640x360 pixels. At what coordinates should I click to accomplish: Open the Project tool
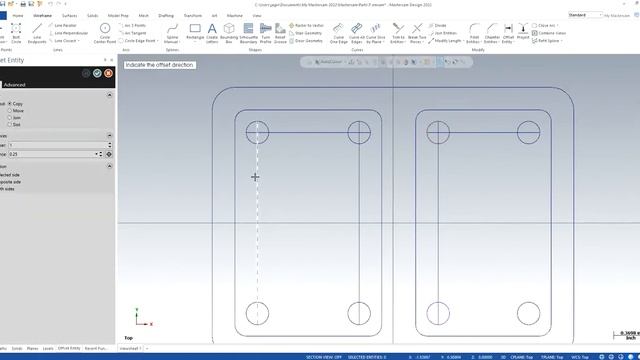pos(523,32)
